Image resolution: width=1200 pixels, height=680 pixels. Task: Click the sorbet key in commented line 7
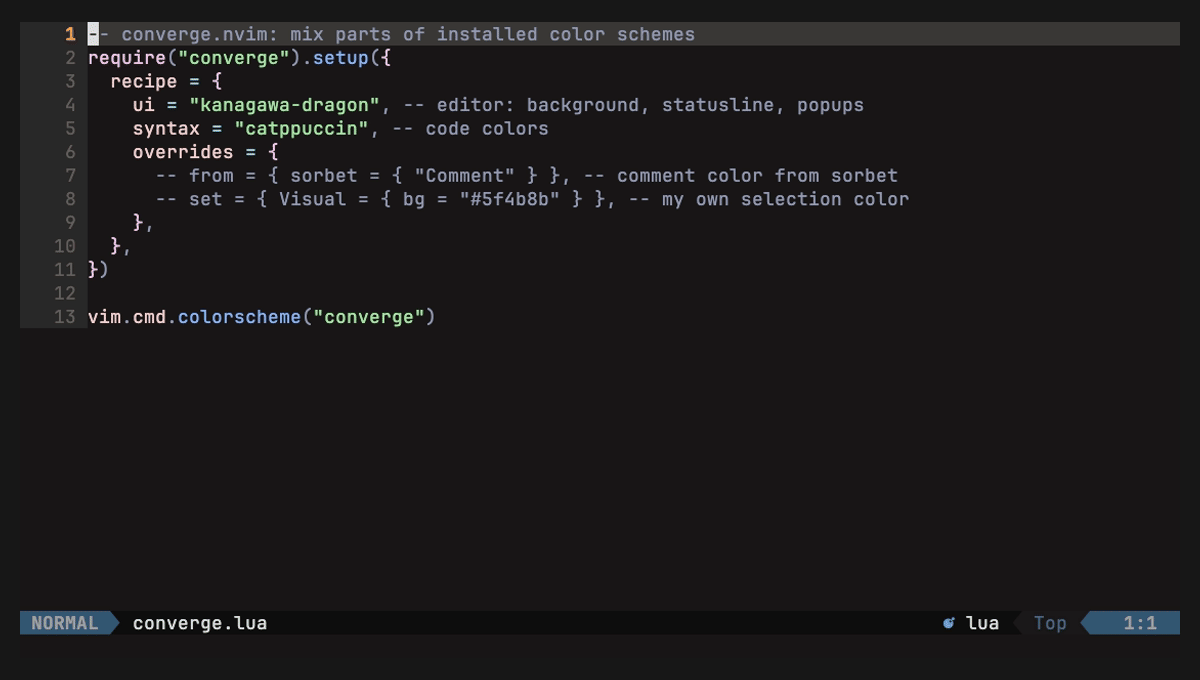(x=324, y=175)
